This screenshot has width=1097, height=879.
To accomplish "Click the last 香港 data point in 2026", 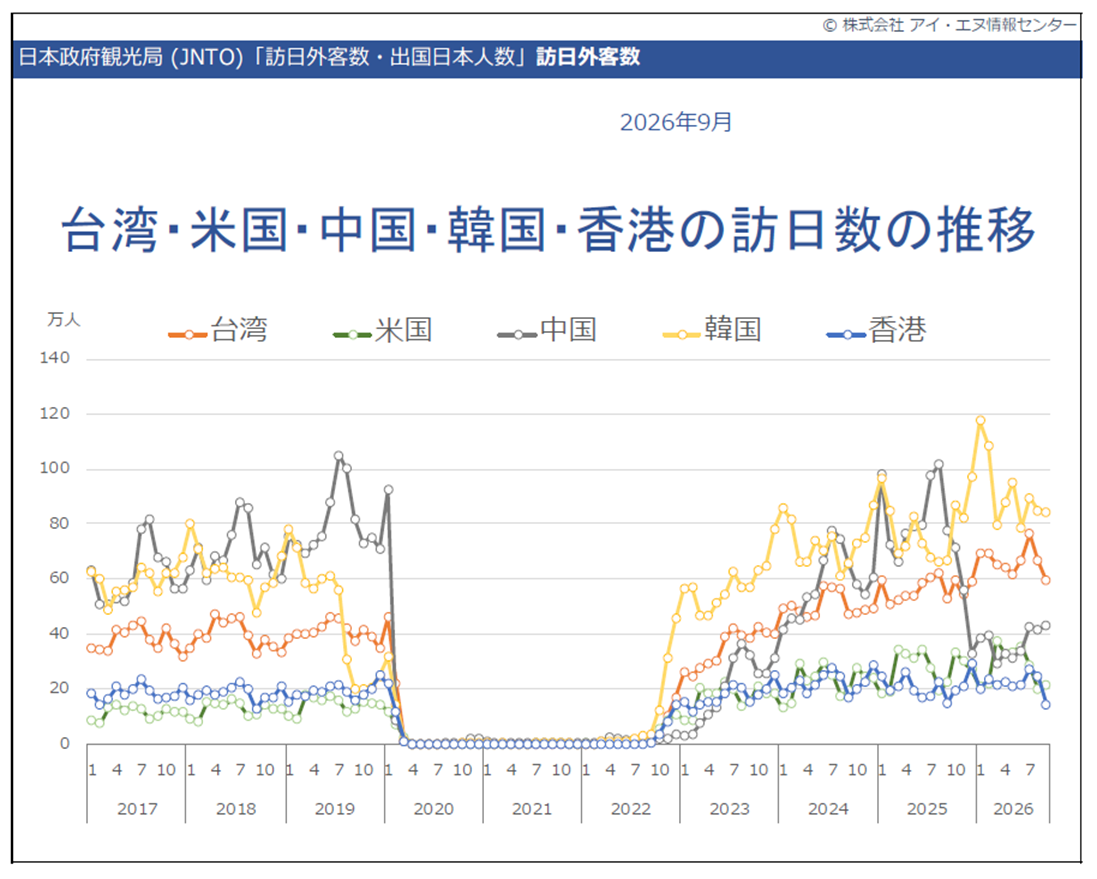I will (1046, 705).
